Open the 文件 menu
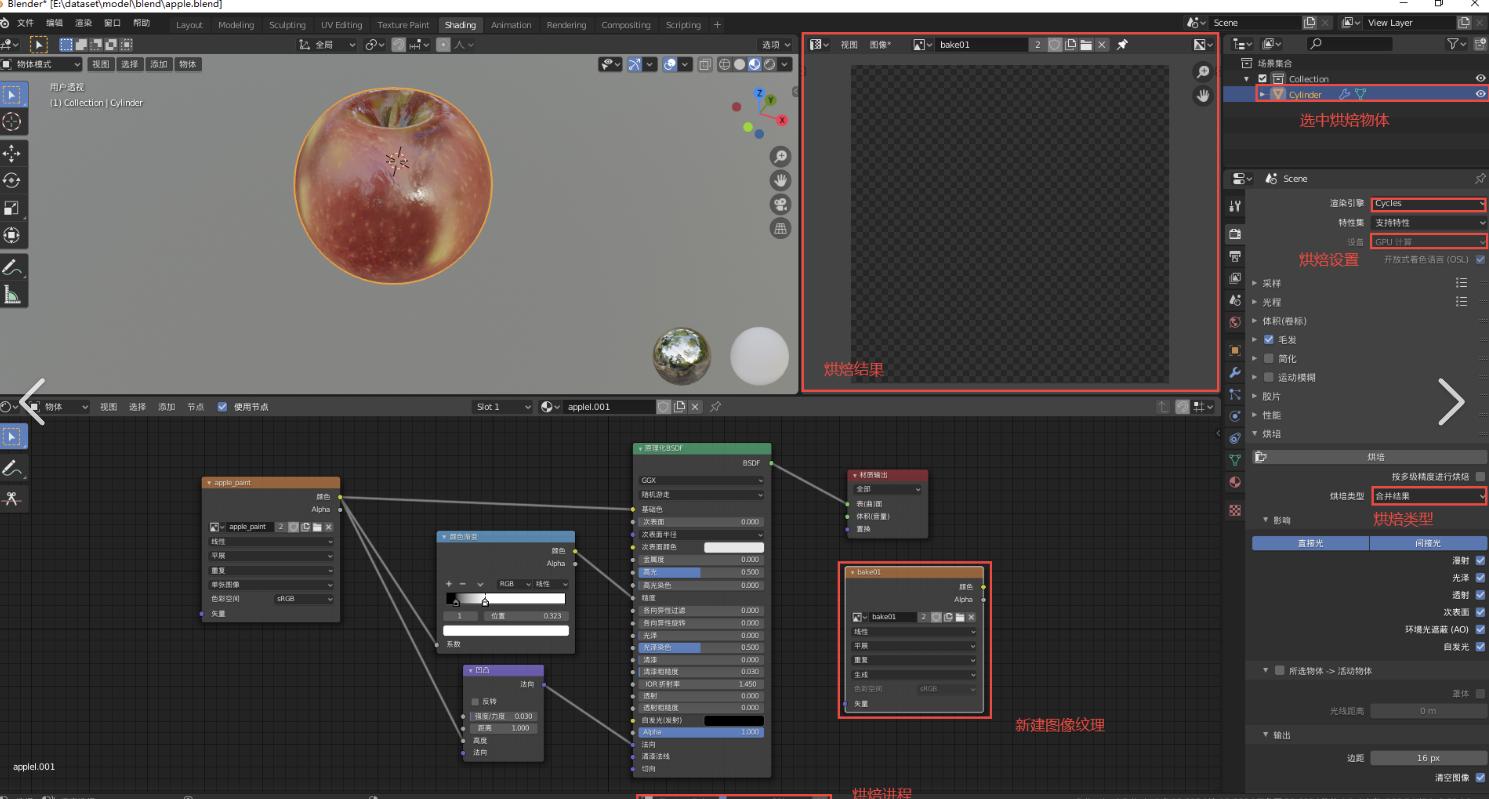Image resolution: width=1489 pixels, height=799 pixels. click(25, 23)
